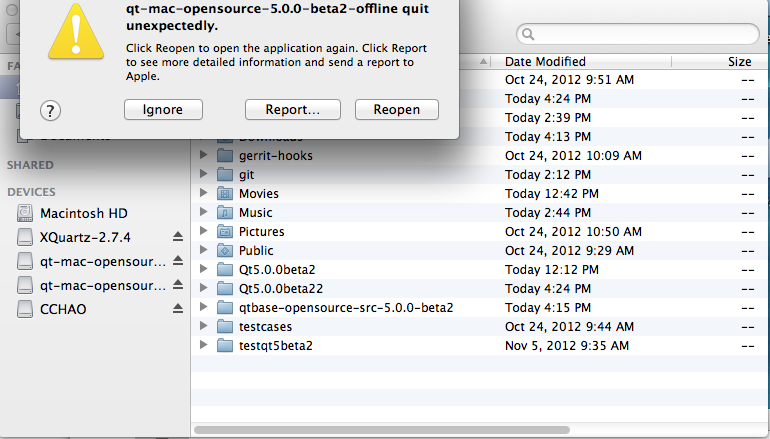The height and width of the screenshot is (439, 770).
Task: Click the Pictures folder icon
Action: point(225,232)
